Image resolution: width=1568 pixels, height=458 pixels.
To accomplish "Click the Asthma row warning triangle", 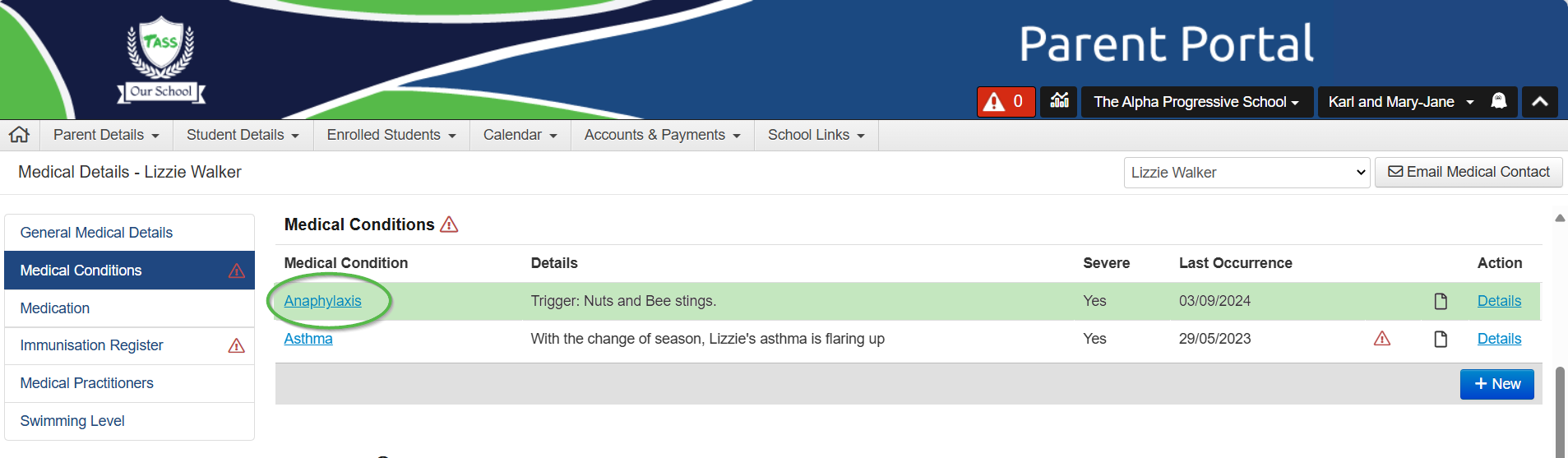I will tap(1382, 339).
